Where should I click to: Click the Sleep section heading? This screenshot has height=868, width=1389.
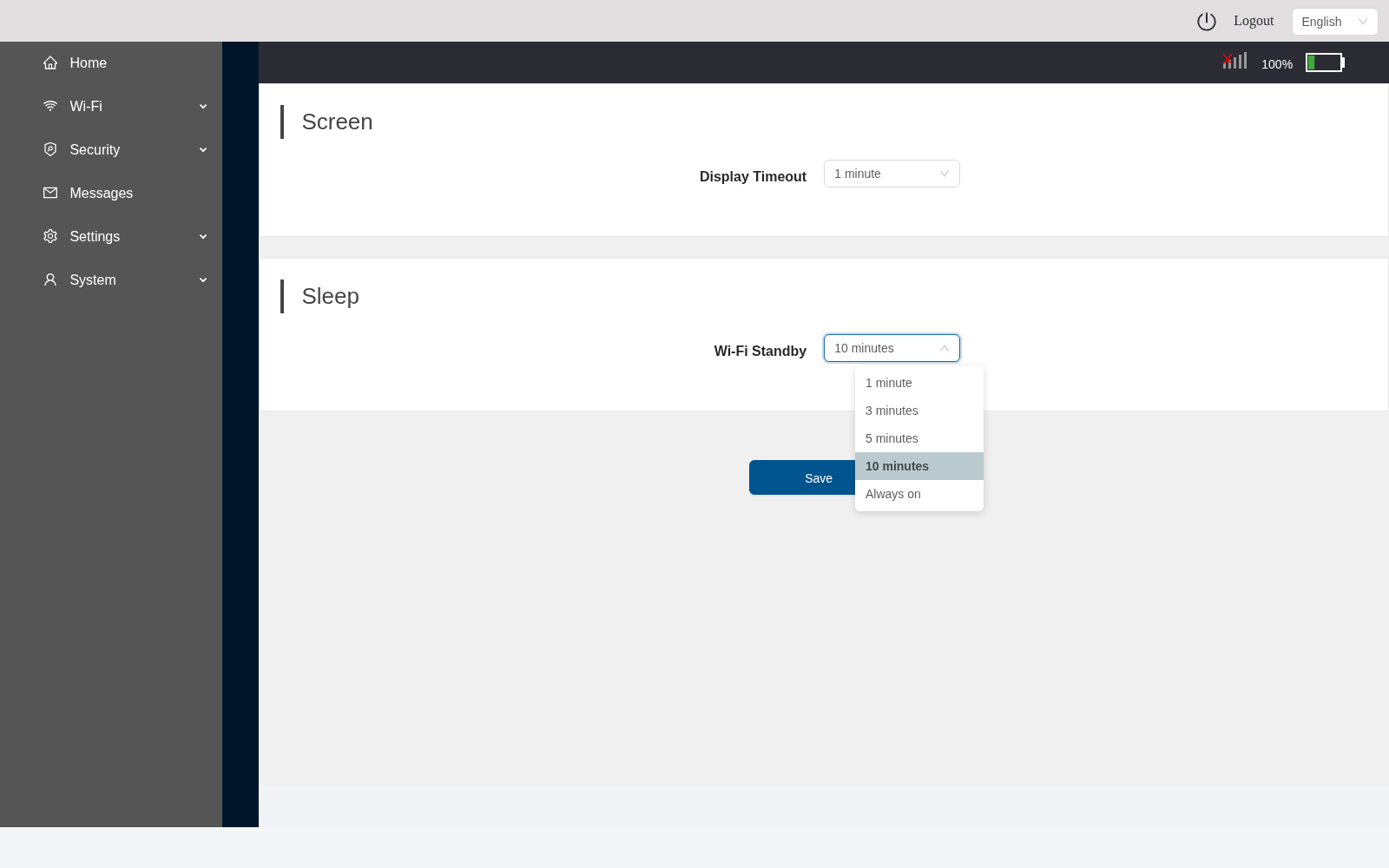pyautogui.click(x=330, y=296)
